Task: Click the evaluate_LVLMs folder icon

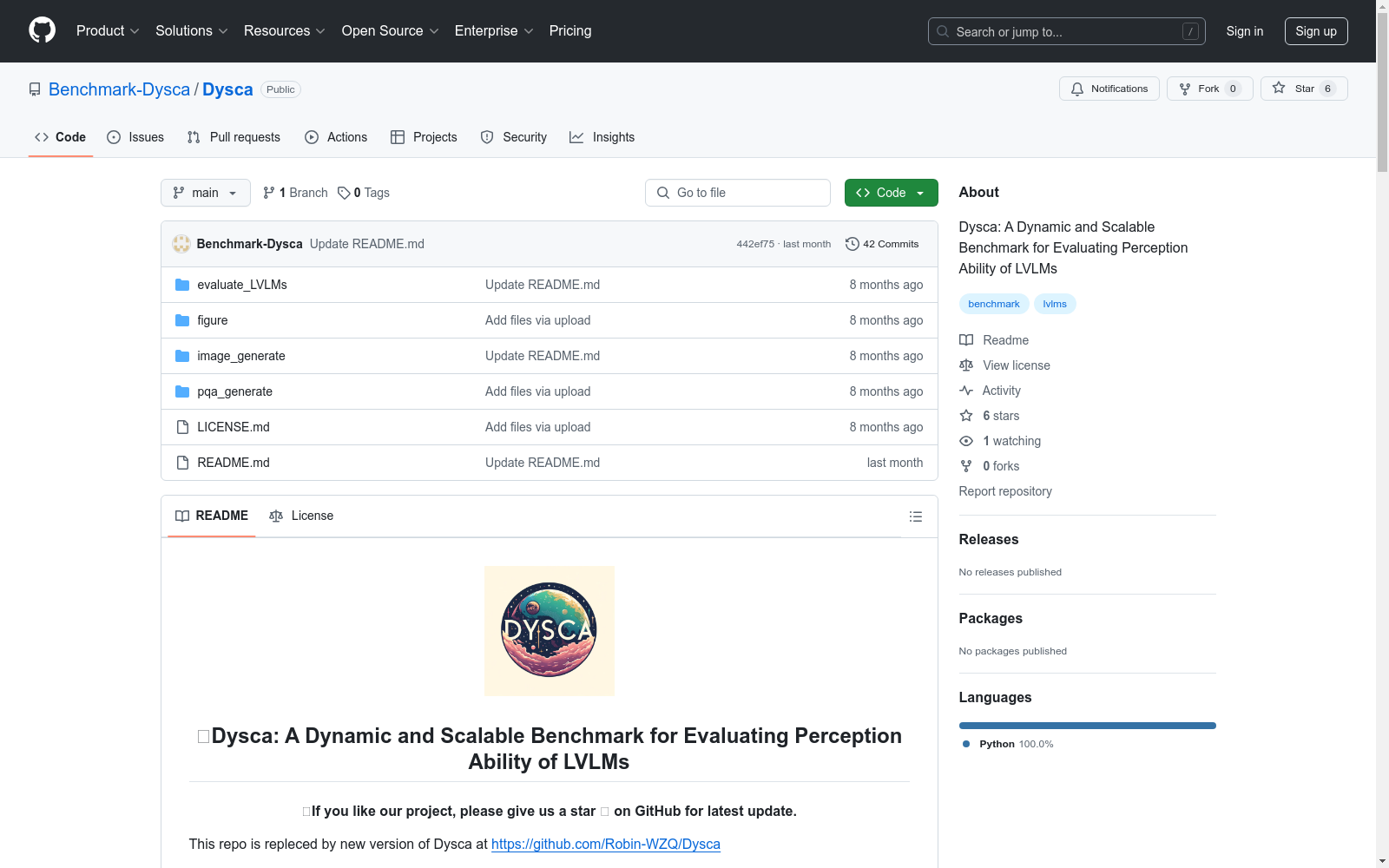Action: tap(182, 285)
